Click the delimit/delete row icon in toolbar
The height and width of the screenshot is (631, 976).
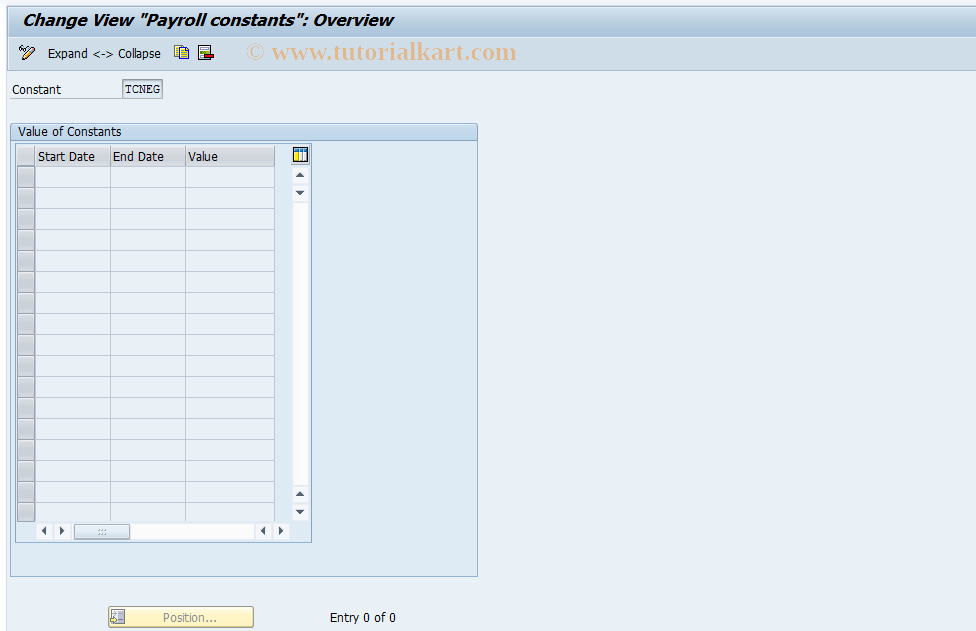coord(206,53)
